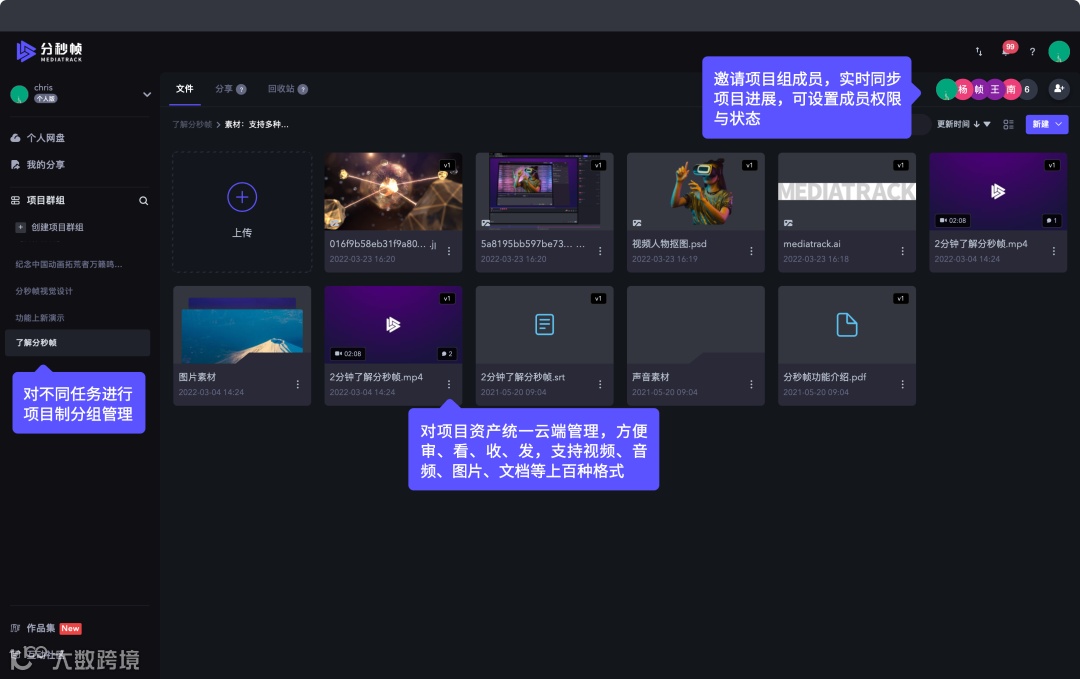The image size is (1080, 679).
Task: Expand the 新建 button dropdown chevron
Action: tap(1060, 124)
